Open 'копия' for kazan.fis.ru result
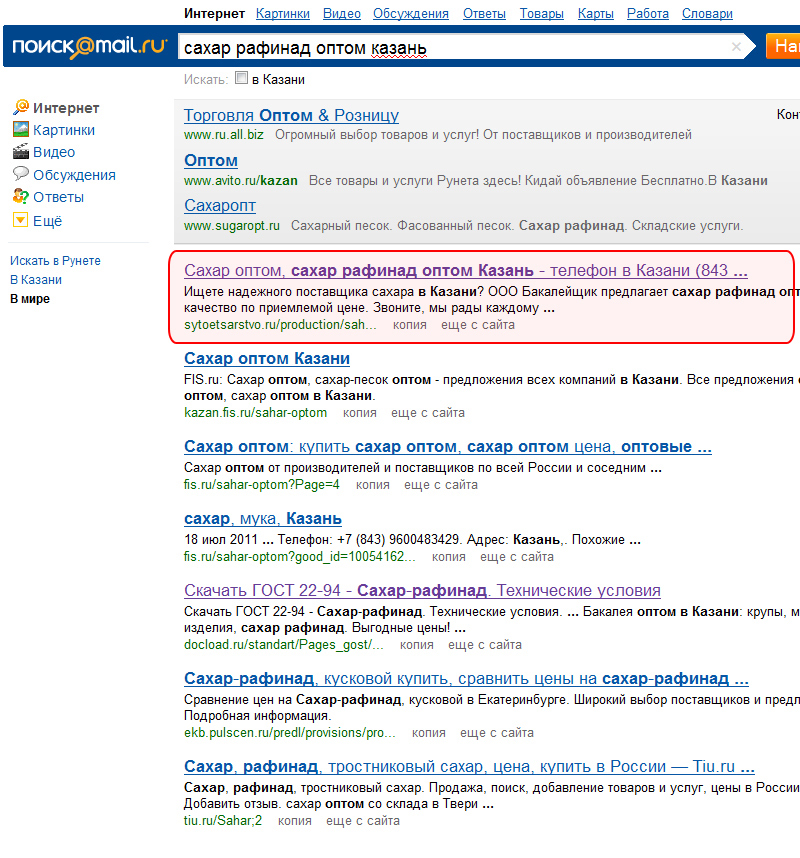This screenshot has width=800, height=858. point(359,413)
